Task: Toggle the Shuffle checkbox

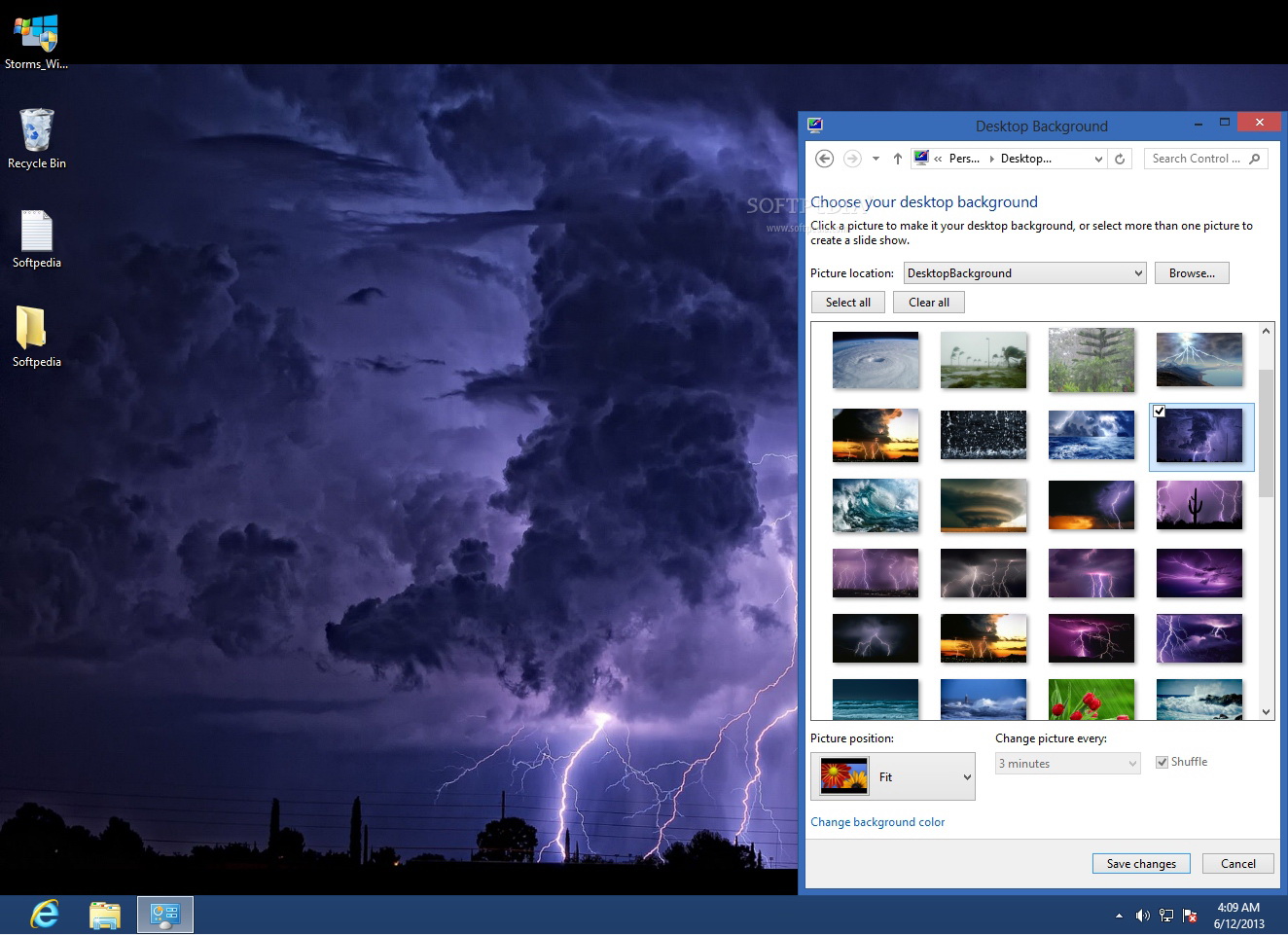Action: [x=1162, y=762]
